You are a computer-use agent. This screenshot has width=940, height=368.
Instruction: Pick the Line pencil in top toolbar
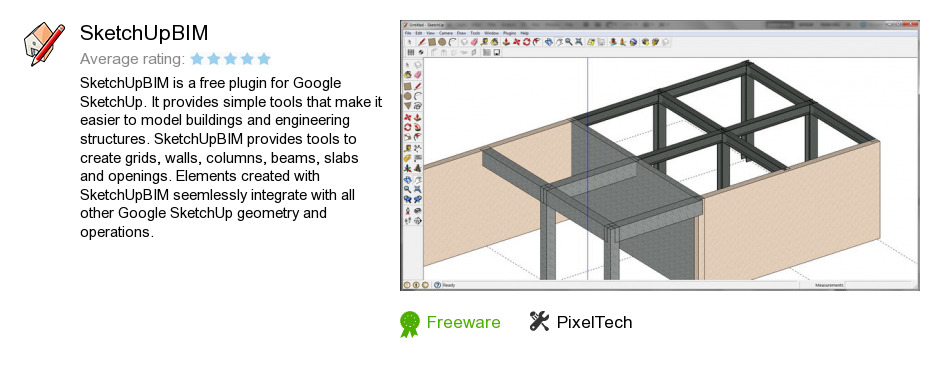[422, 42]
